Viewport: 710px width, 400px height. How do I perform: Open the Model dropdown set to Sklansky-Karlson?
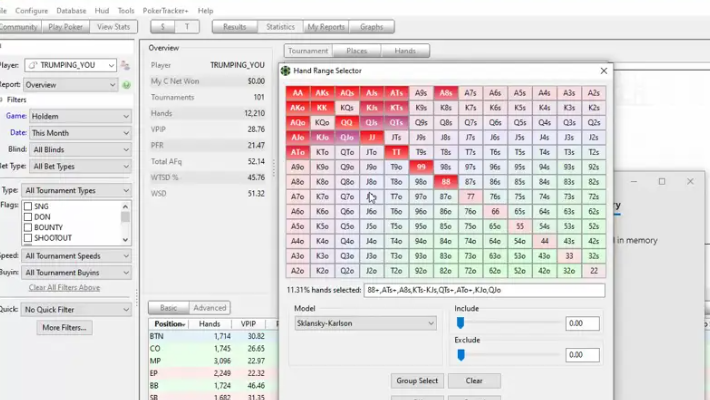pos(365,323)
